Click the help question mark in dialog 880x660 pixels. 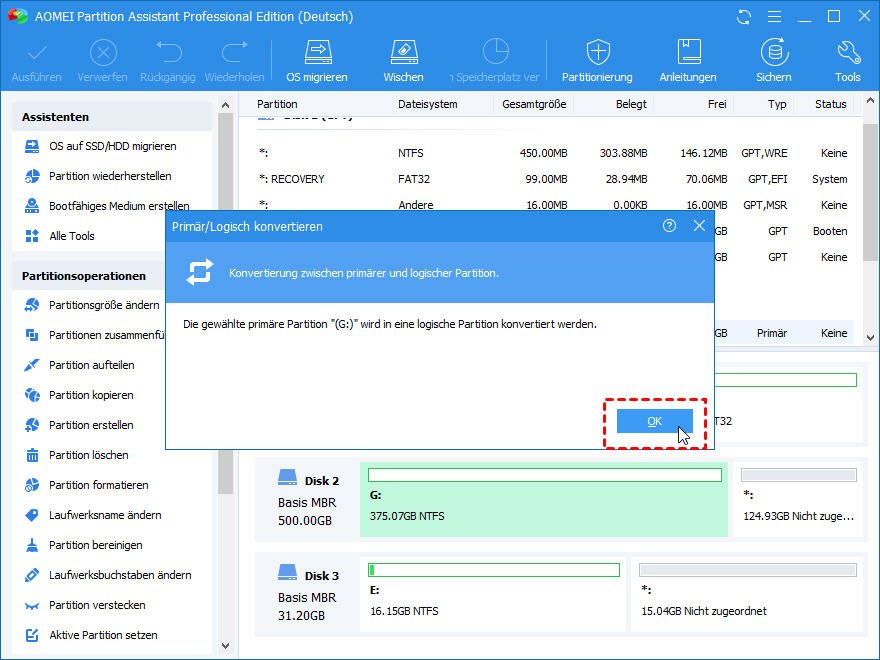[669, 226]
